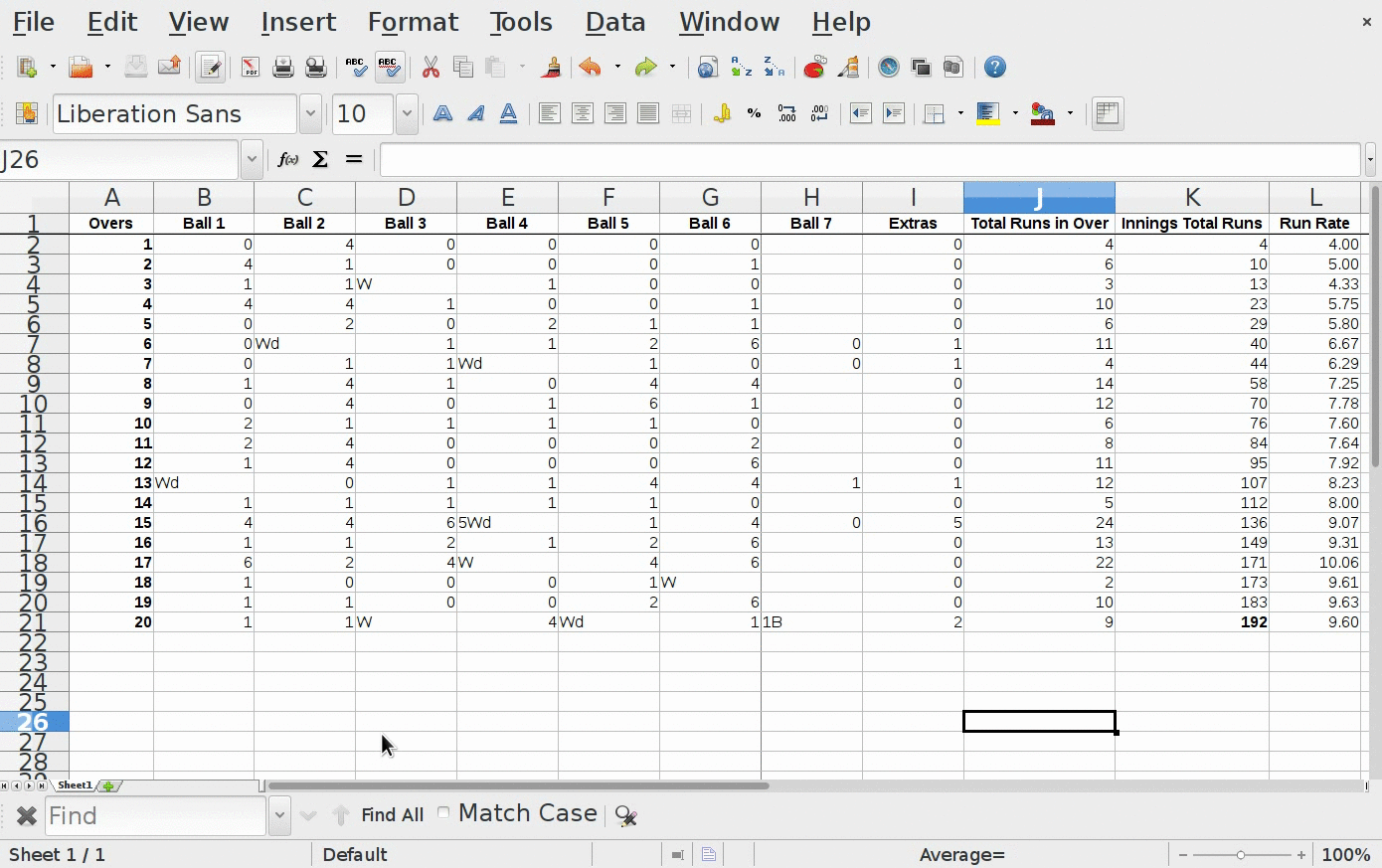Image resolution: width=1382 pixels, height=868 pixels.
Task: Click the Cut scissors icon
Action: (x=431, y=68)
